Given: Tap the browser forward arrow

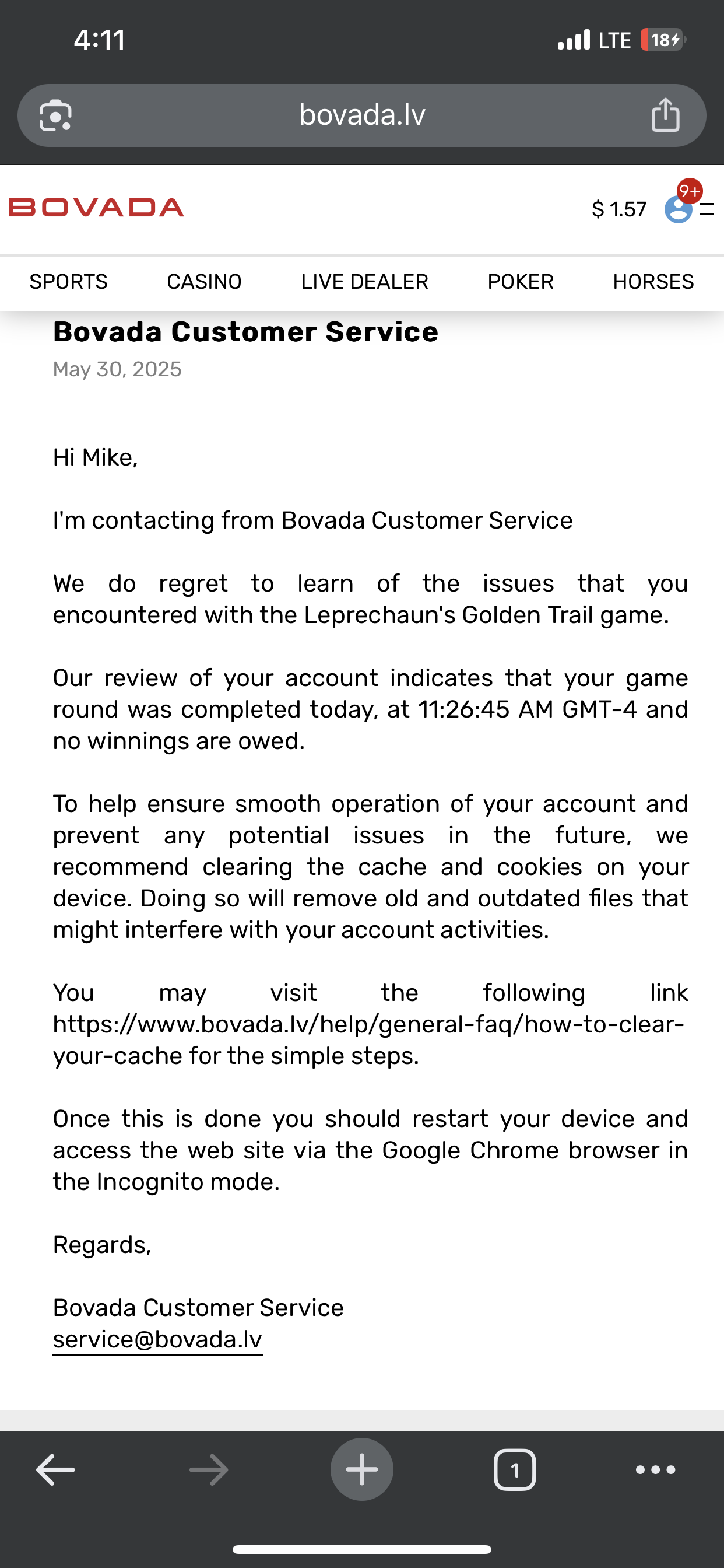Looking at the screenshot, I should pos(209,1470).
